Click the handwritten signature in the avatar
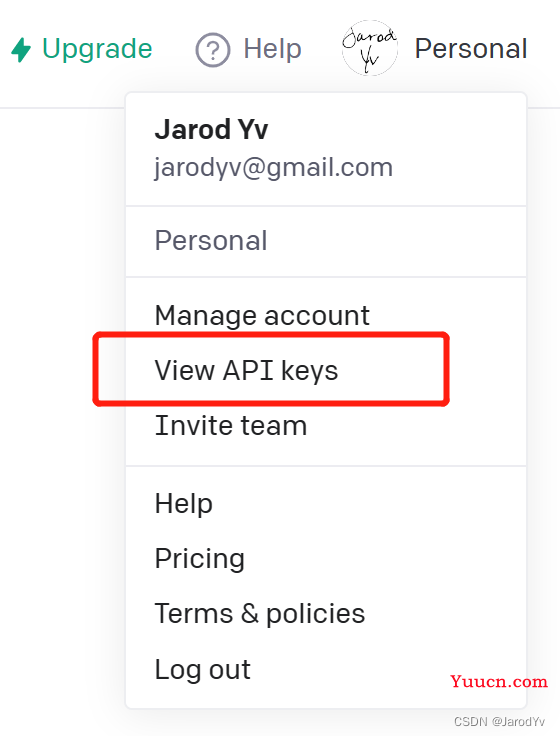Screen dimensions: 560x736 [369, 48]
